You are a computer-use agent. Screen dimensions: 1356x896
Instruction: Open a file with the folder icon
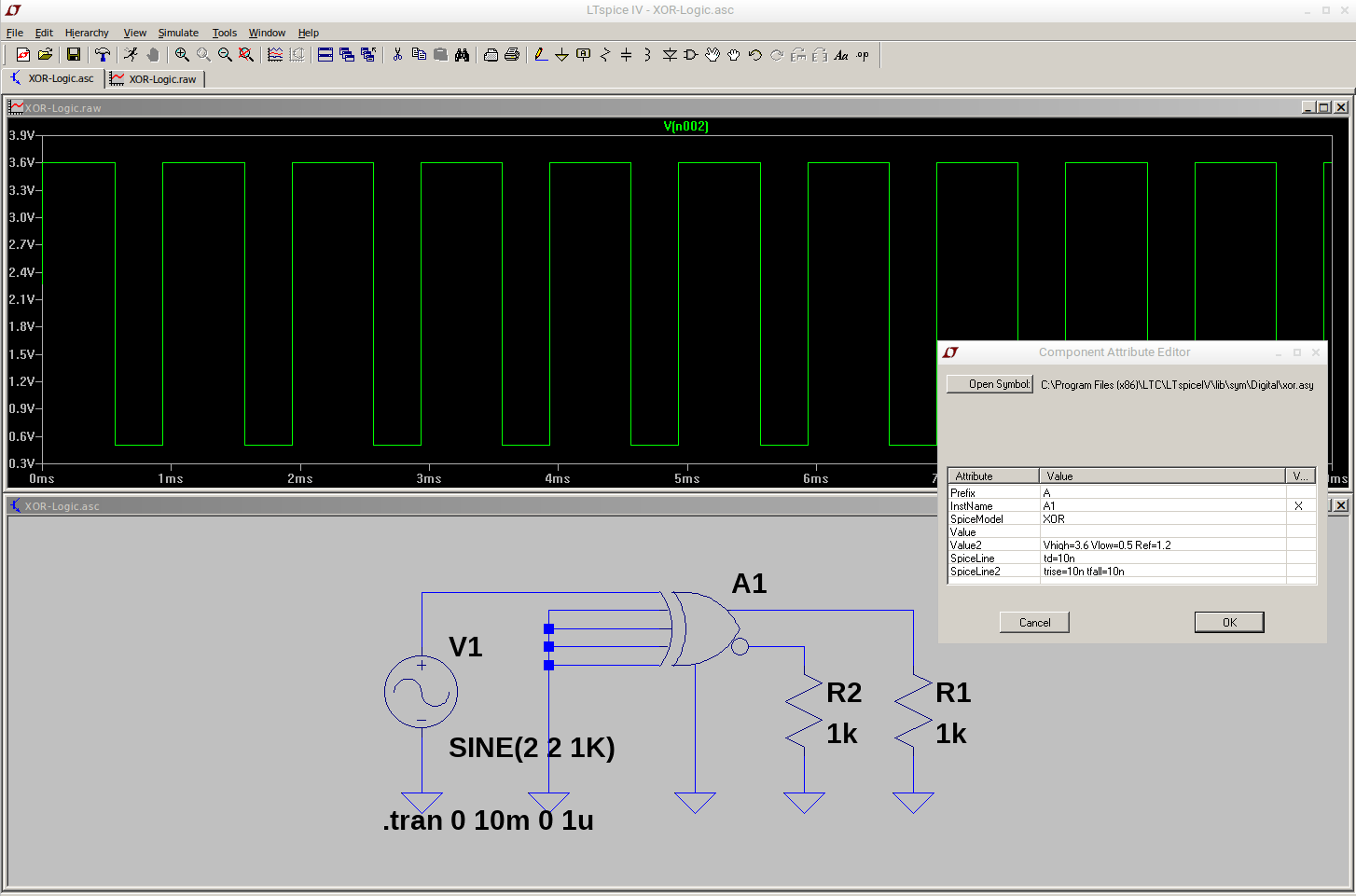pos(45,55)
